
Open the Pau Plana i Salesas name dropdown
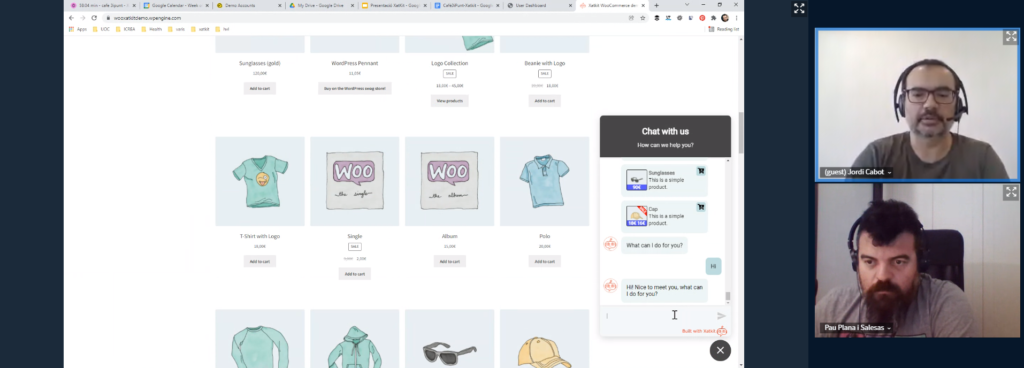889,328
